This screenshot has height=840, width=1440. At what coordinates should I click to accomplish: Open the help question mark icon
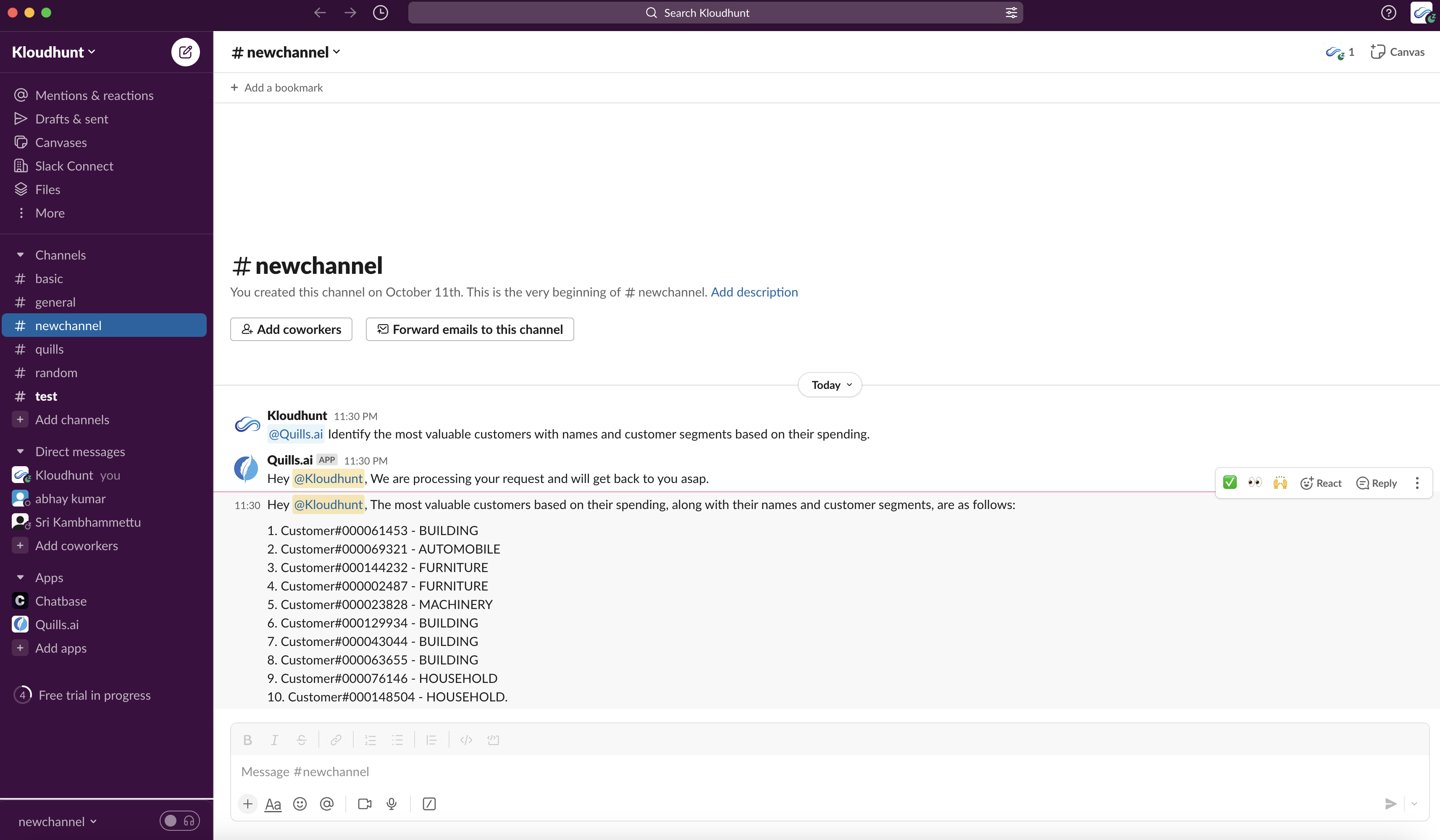coord(1389,13)
